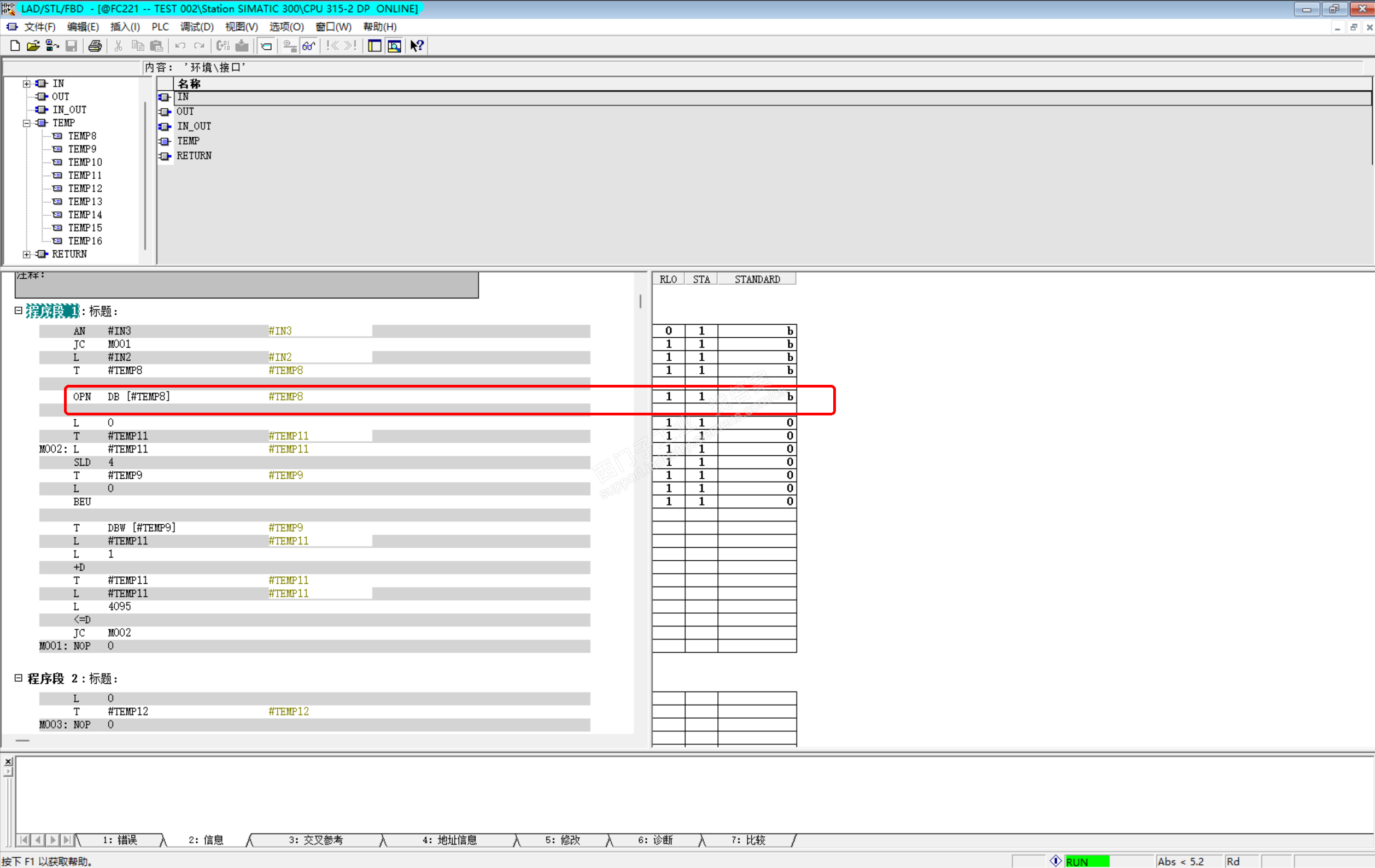The height and width of the screenshot is (868, 1375).
Task: Click the Open folder toolbar icon
Action: tap(33, 46)
